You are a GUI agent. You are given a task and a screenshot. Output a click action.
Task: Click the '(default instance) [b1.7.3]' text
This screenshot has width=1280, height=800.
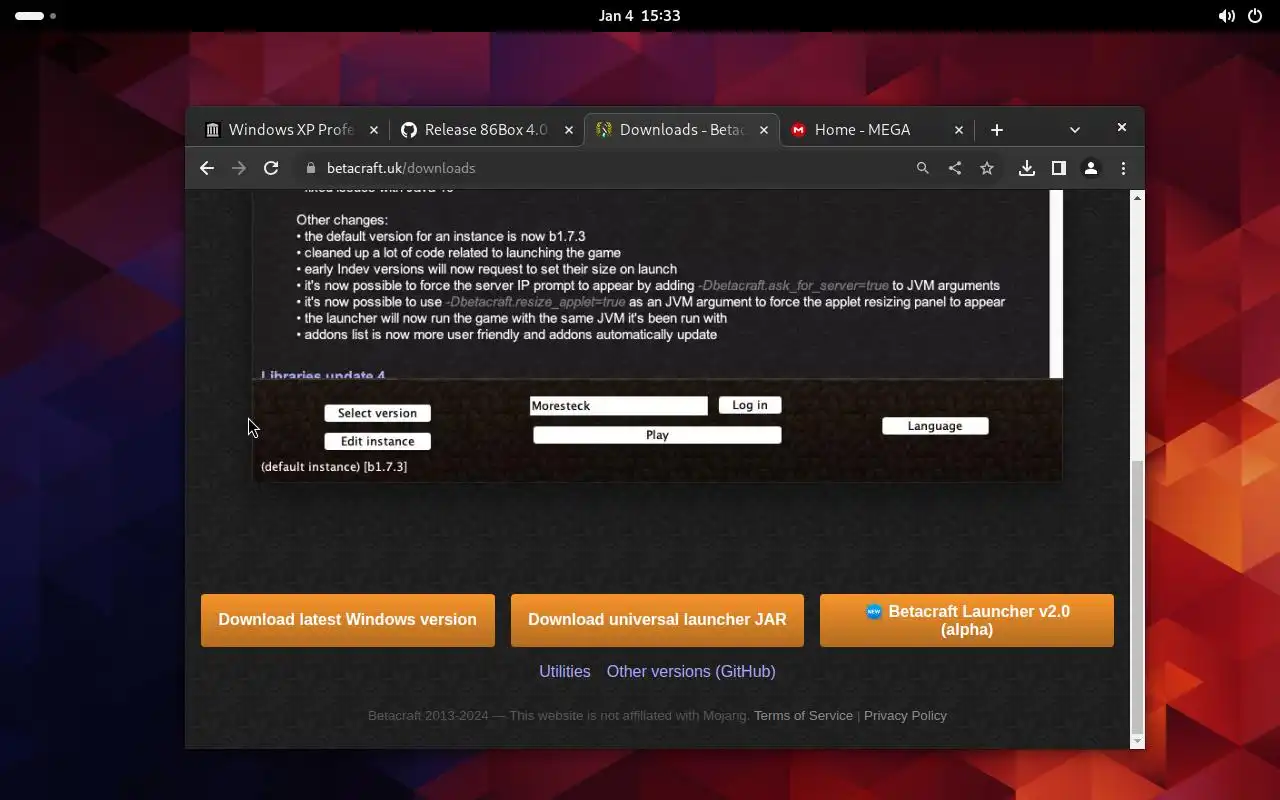click(x=334, y=467)
